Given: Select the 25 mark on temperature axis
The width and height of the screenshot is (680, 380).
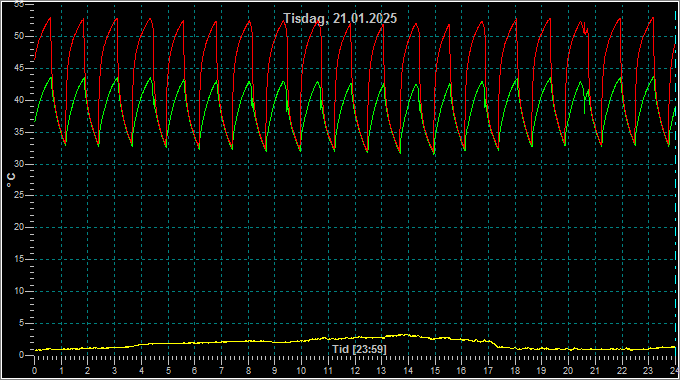Looking at the screenshot, I should click(19, 196).
